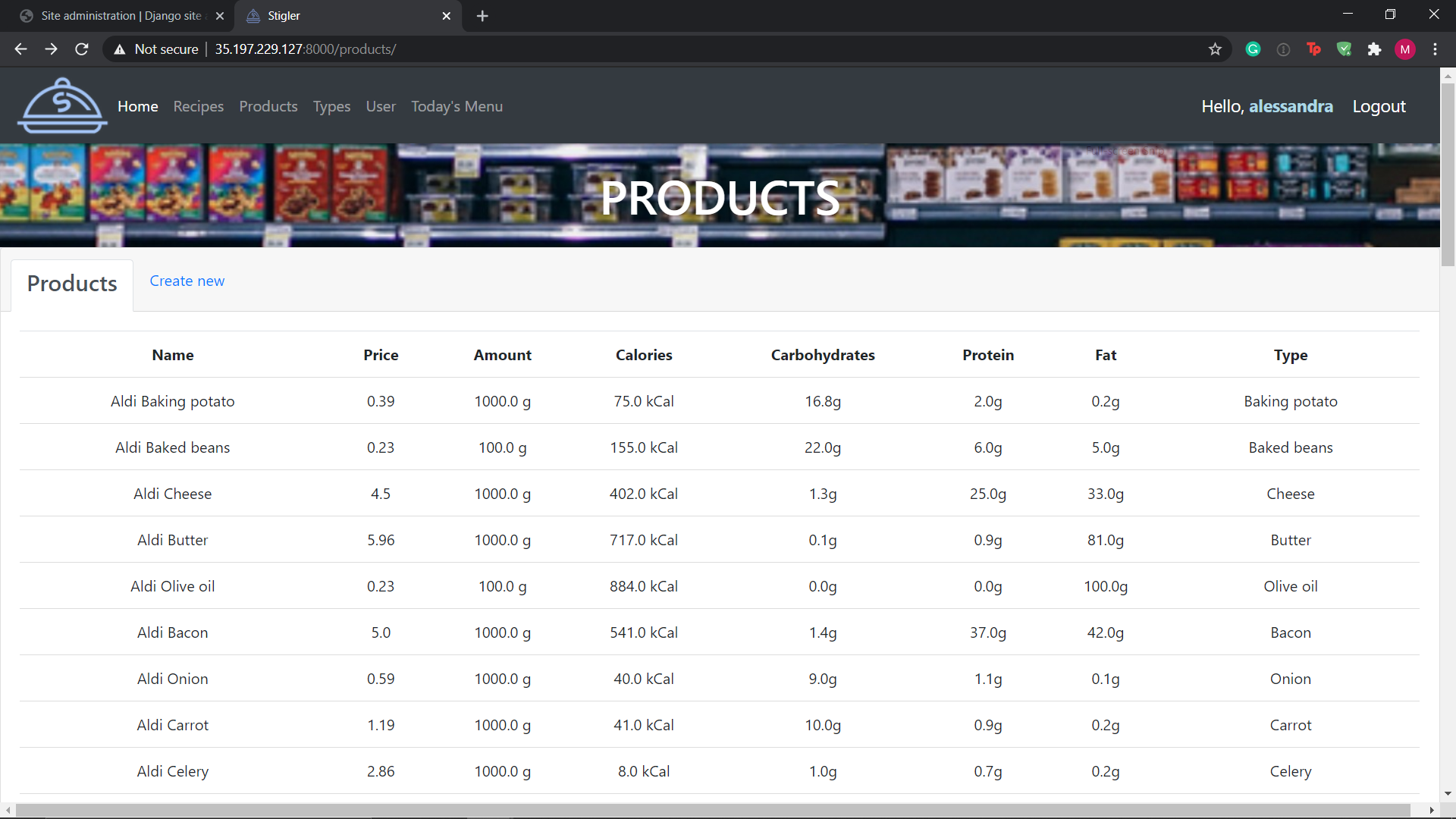Go back using browser back arrow

(x=20, y=49)
